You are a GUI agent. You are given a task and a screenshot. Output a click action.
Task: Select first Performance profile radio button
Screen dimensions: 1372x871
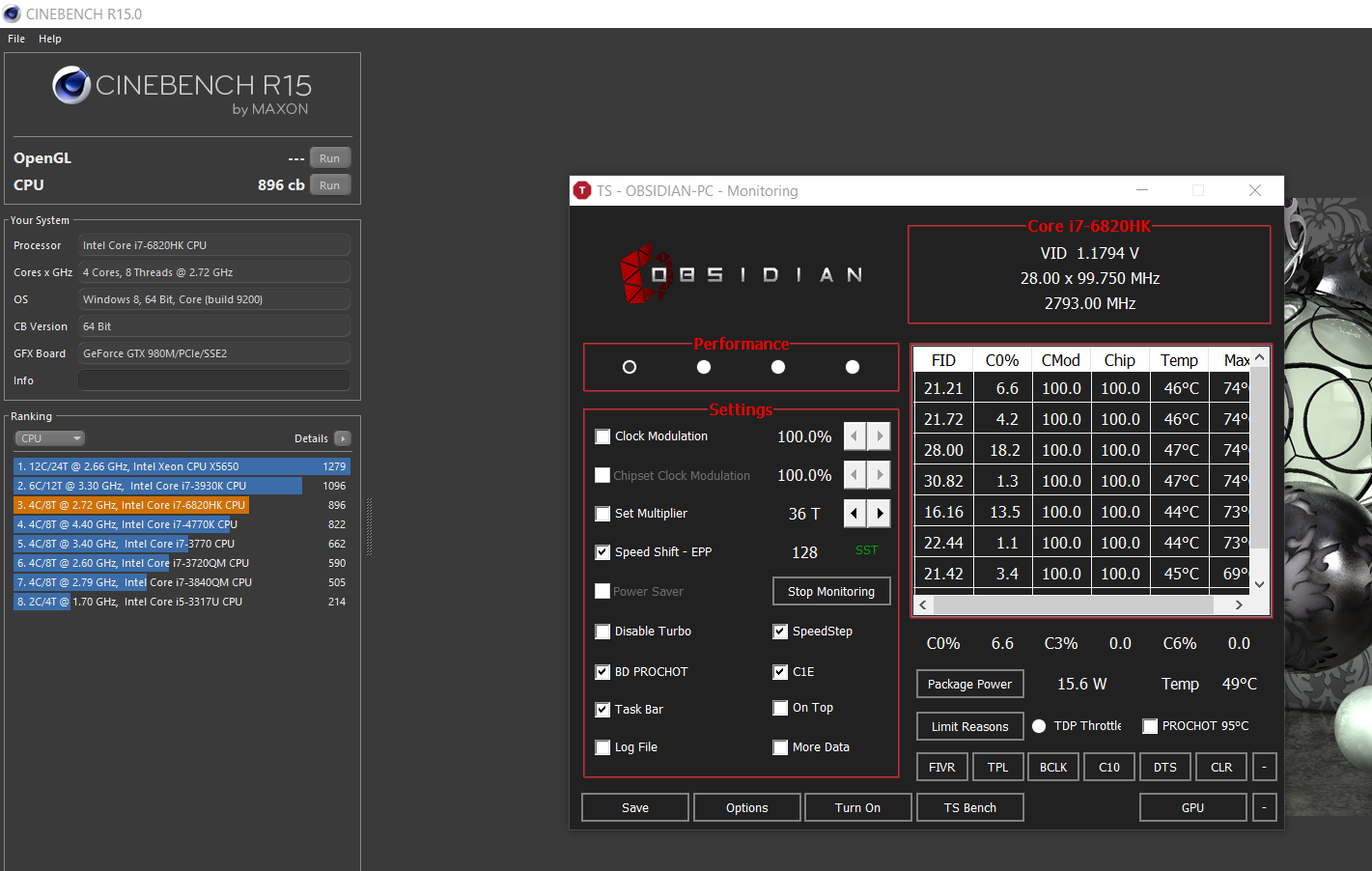click(x=630, y=367)
